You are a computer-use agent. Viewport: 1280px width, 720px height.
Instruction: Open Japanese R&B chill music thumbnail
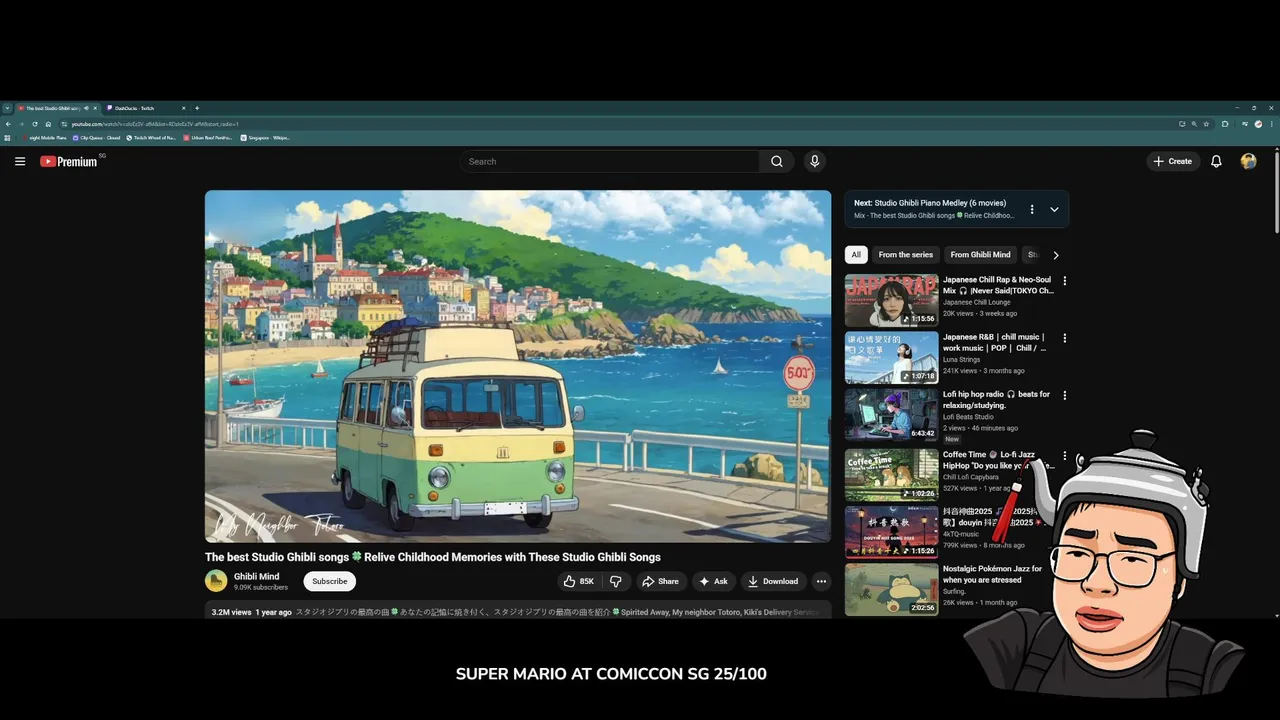pyautogui.click(x=891, y=358)
